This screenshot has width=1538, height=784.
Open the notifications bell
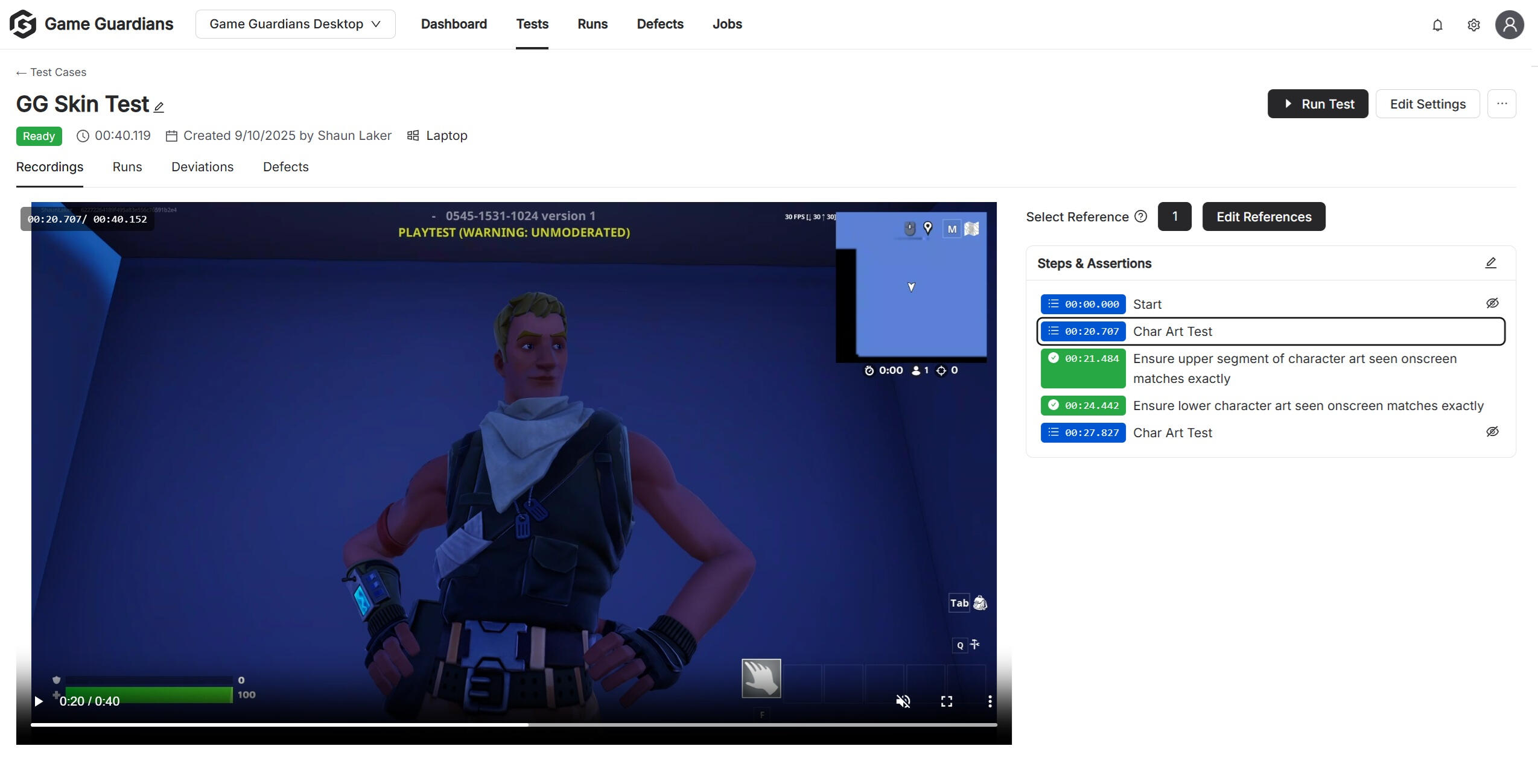(1437, 25)
